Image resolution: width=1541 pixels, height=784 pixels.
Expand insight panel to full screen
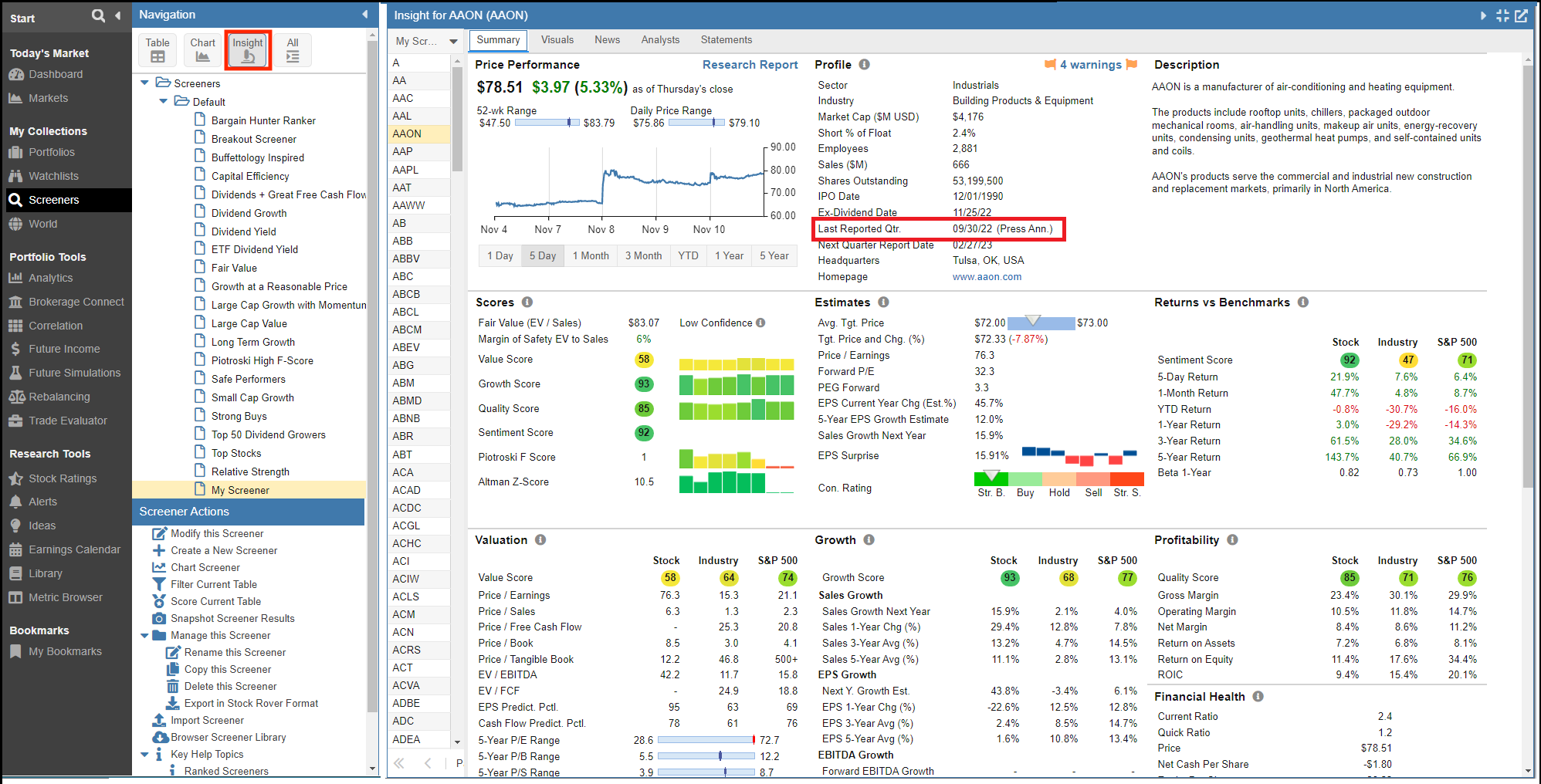[1502, 15]
